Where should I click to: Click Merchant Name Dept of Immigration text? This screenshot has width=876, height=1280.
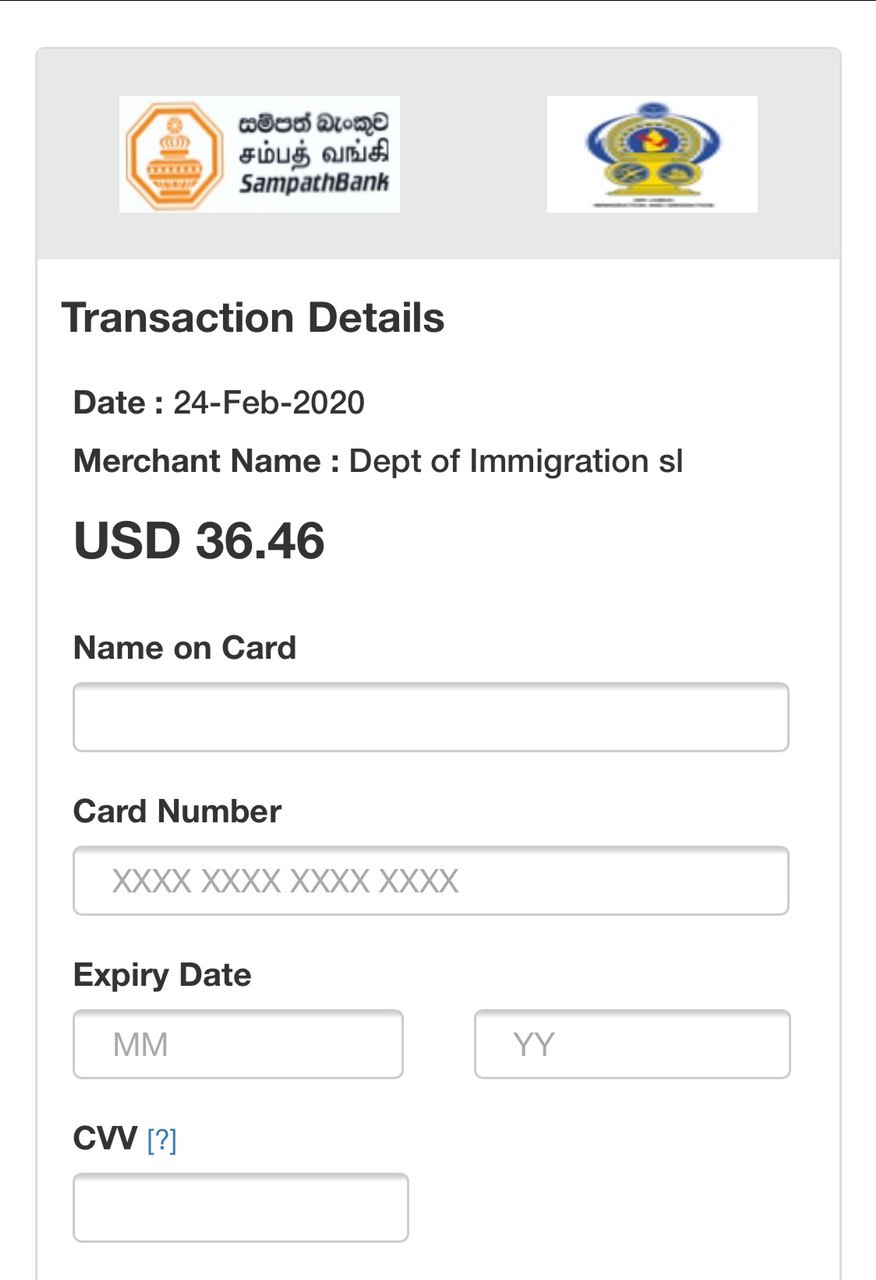378,461
